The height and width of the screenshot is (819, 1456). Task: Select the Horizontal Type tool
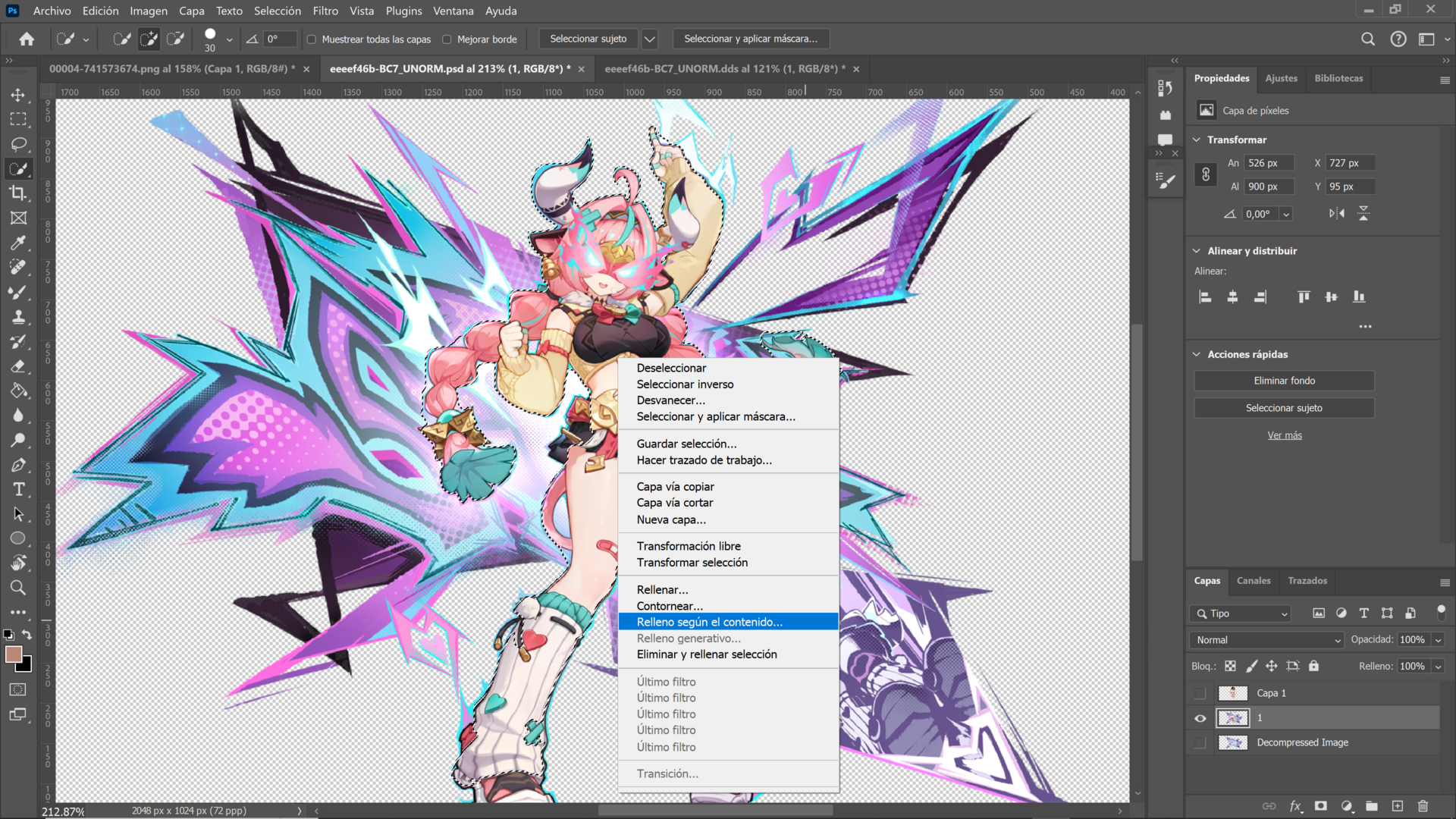pos(18,489)
